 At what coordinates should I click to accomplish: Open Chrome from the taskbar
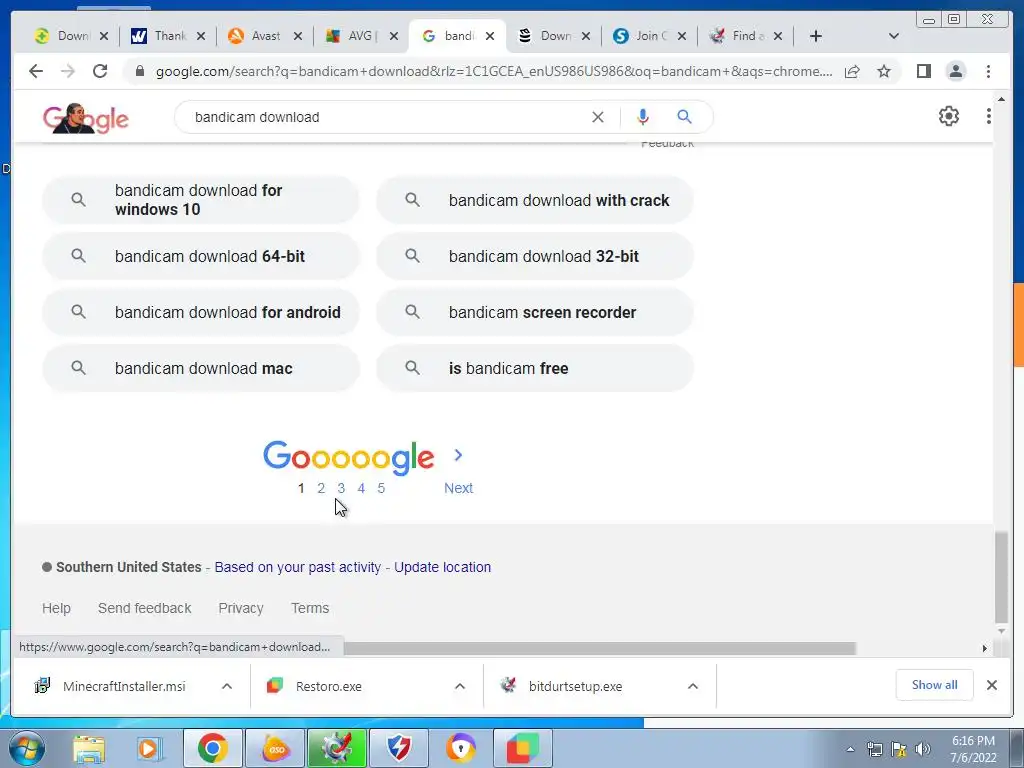tap(212, 748)
